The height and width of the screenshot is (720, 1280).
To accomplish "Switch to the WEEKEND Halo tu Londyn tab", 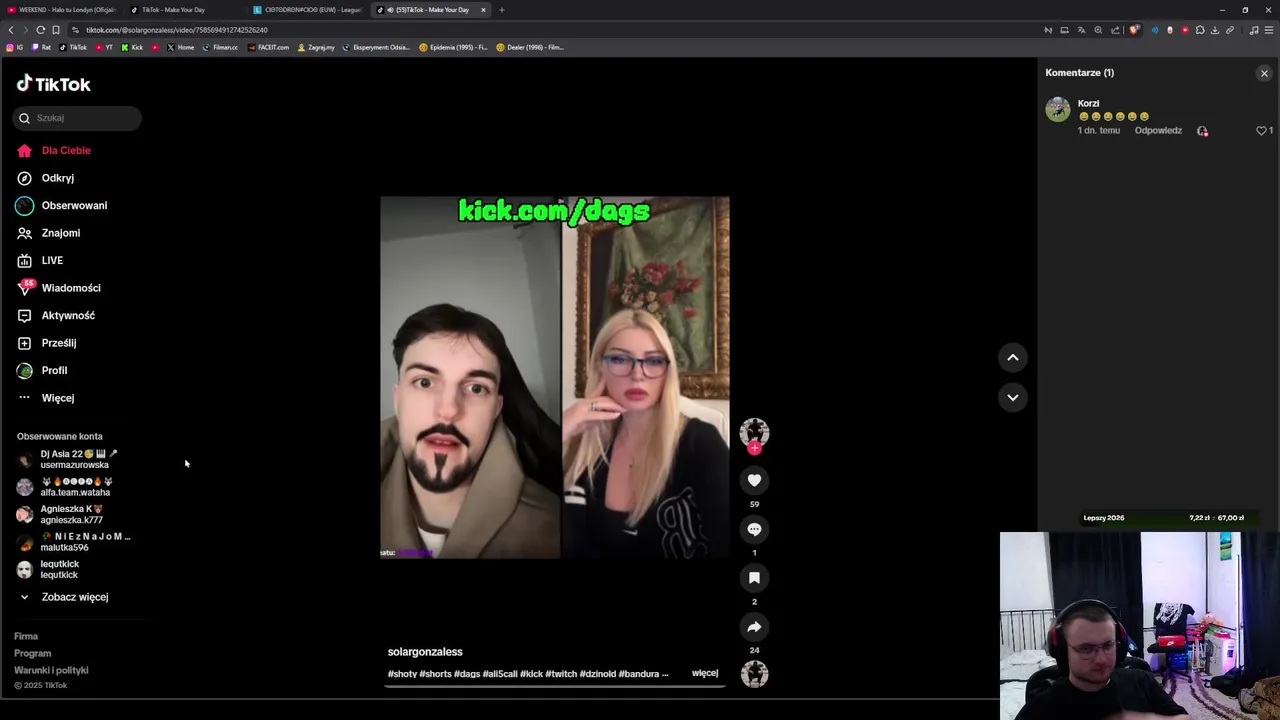I will pyautogui.click(x=62, y=10).
